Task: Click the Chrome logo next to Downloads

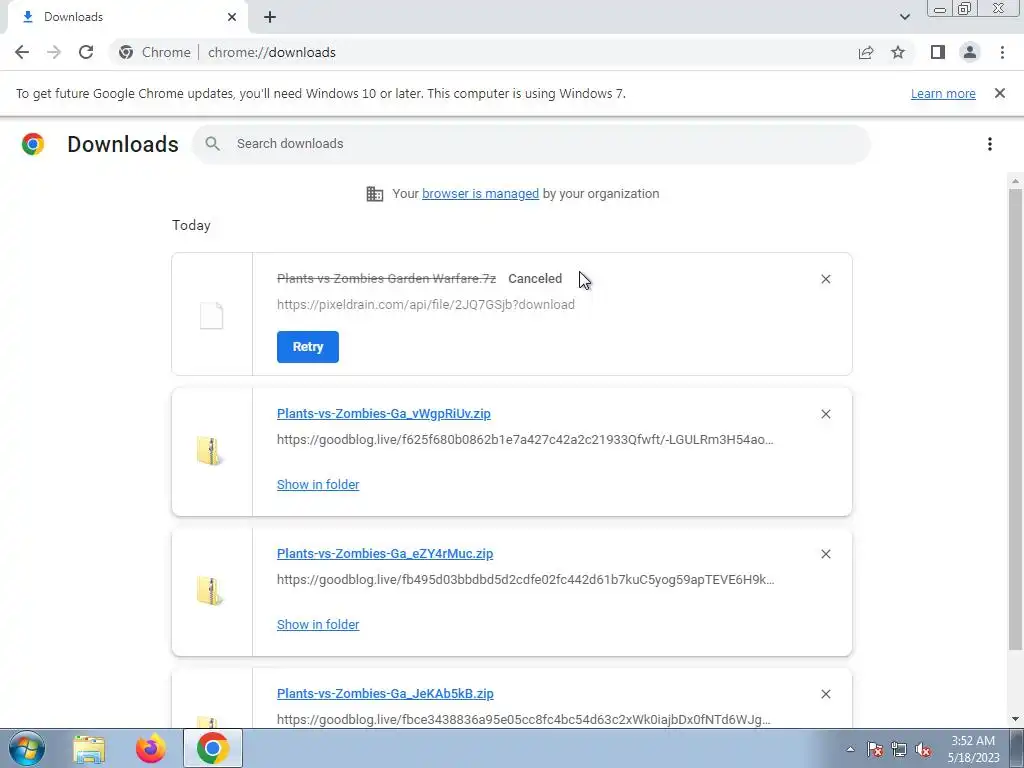Action: pyautogui.click(x=33, y=144)
